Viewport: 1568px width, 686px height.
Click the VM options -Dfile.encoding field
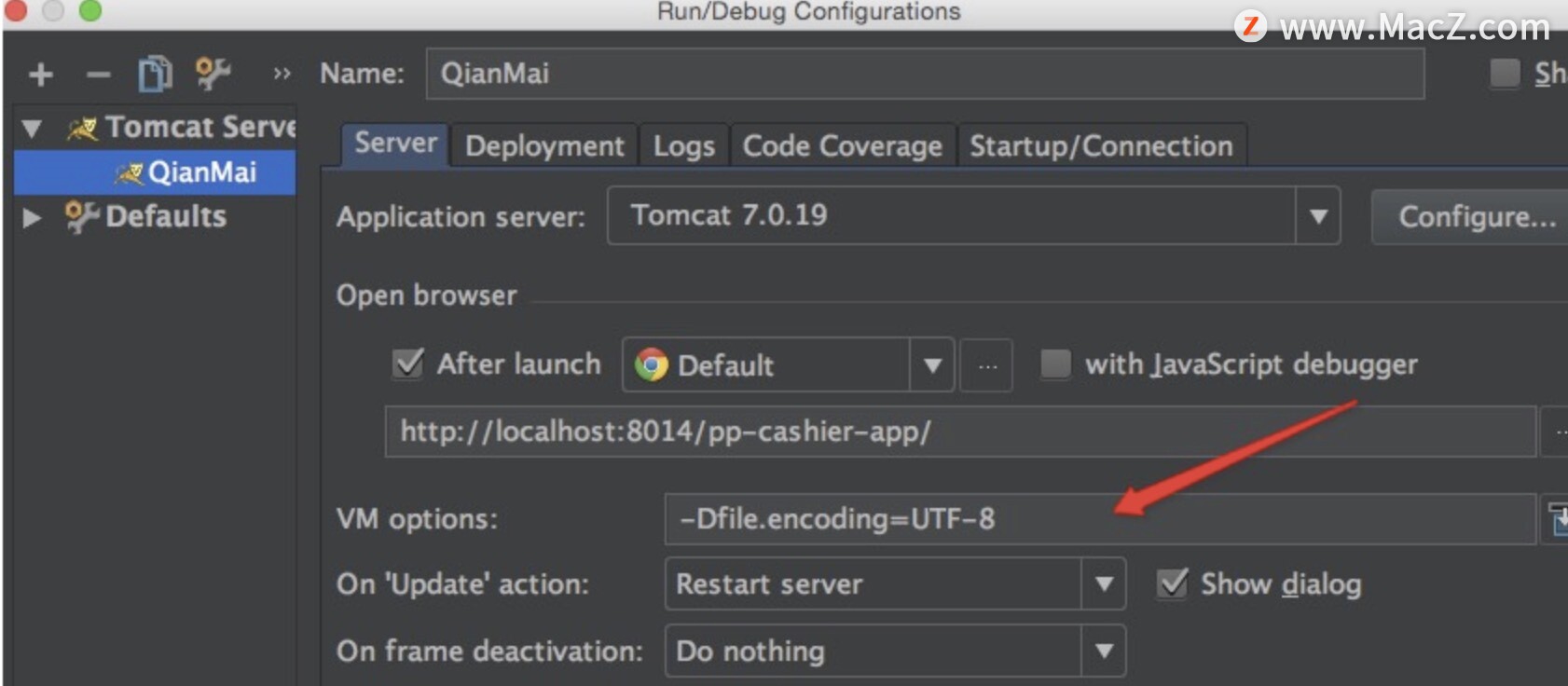(x=1100, y=519)
